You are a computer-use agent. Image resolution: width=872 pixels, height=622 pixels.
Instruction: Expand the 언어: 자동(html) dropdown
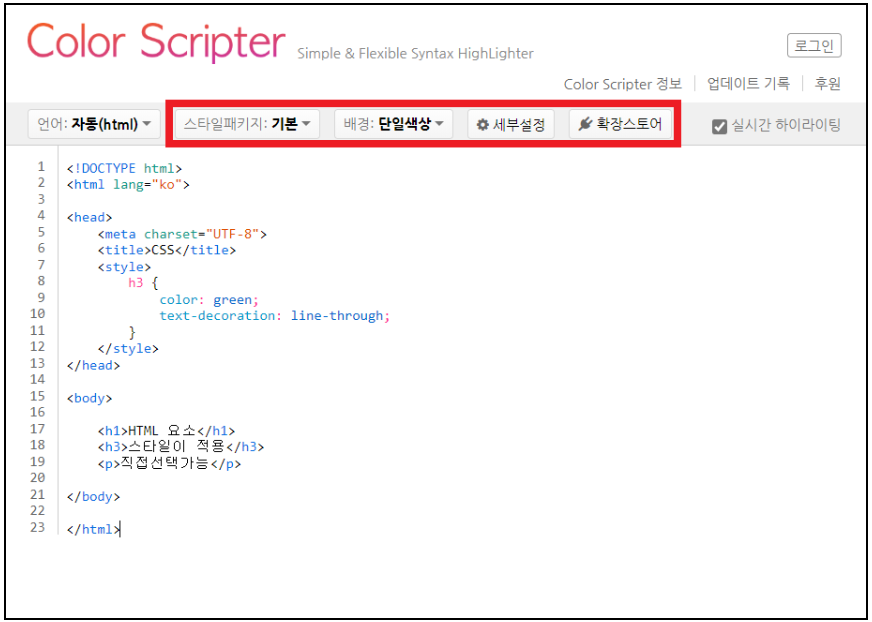[94, 124]
